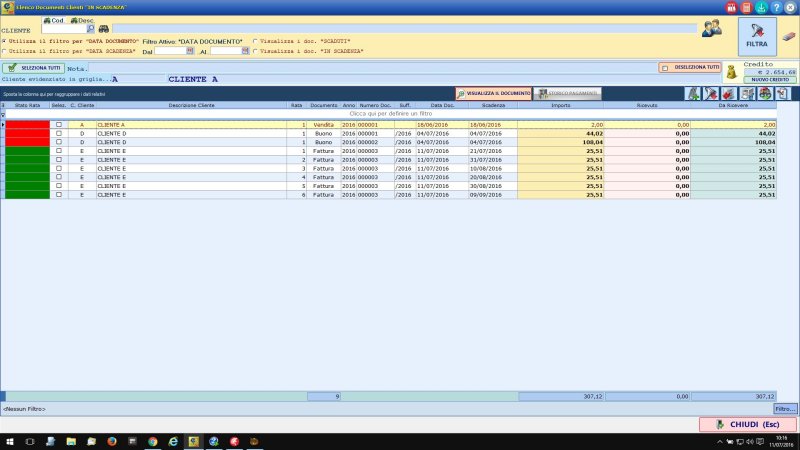This screenshot has height=450, width=800.
Task: Click the teal download icon in title bar
Action: point(761,7)
